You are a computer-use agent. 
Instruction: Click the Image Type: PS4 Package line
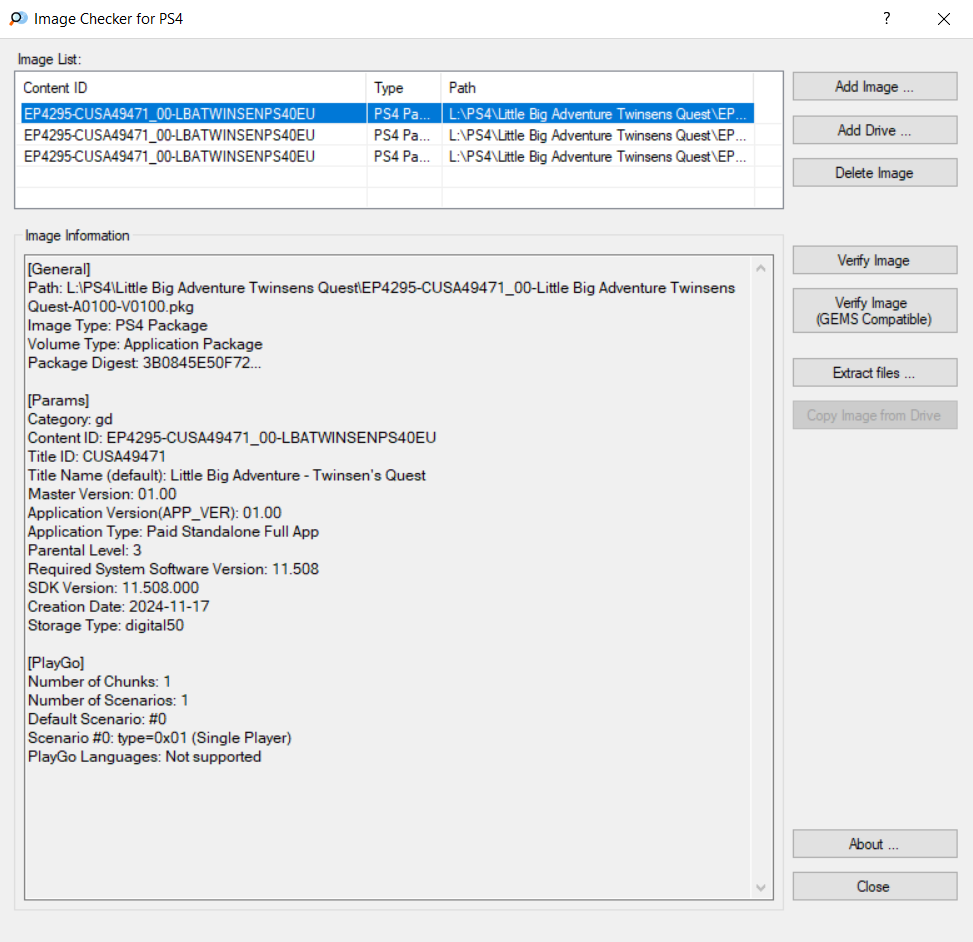118,325
